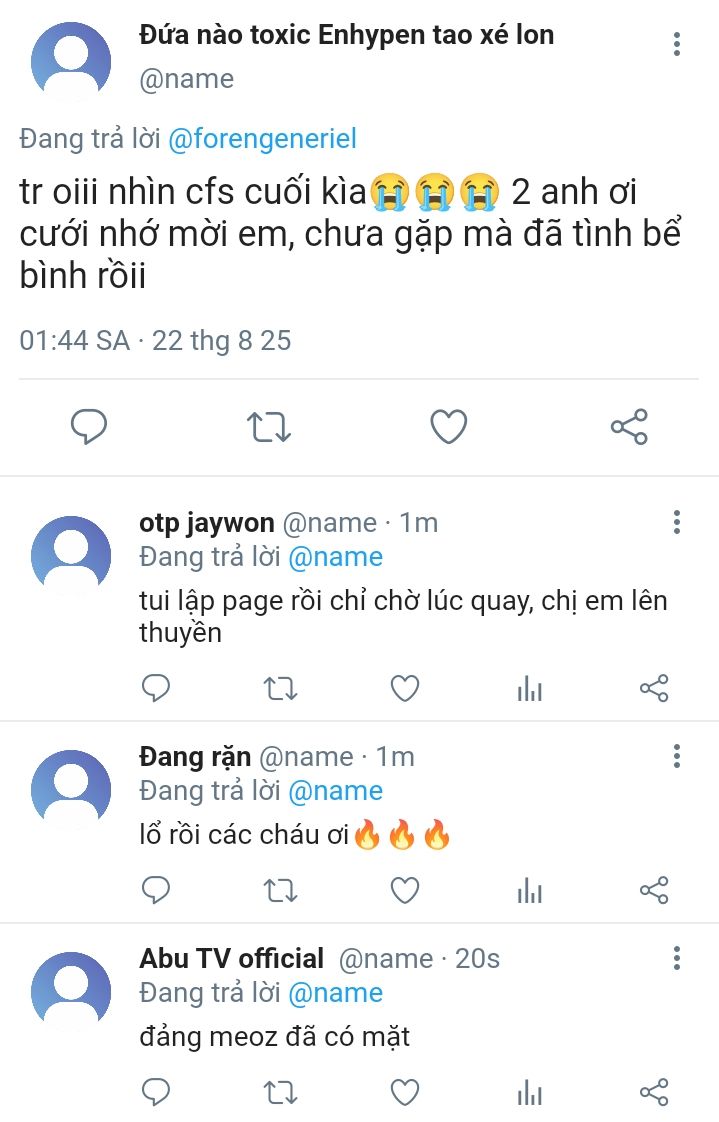719x1122 pixels.
Task: Open more options on Đang rặn's reply
Action: pyautogui.click(x=677, y=756)
